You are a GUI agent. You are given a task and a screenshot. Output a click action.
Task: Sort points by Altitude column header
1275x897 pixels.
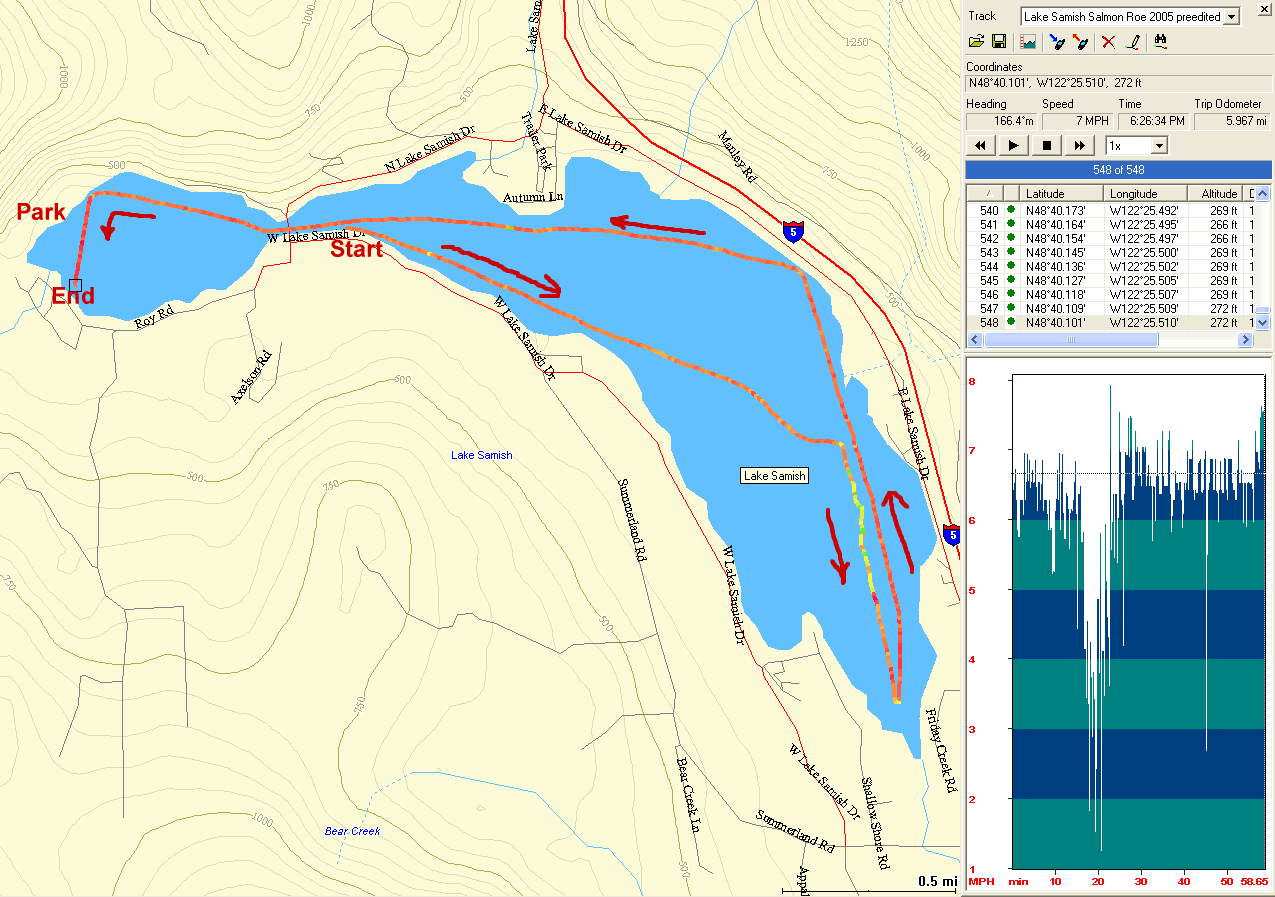(1218, 193)
